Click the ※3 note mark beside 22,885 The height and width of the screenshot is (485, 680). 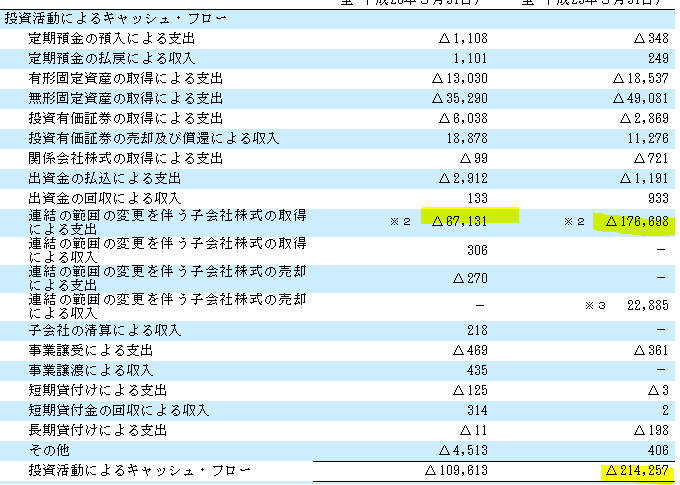(595, 305)
